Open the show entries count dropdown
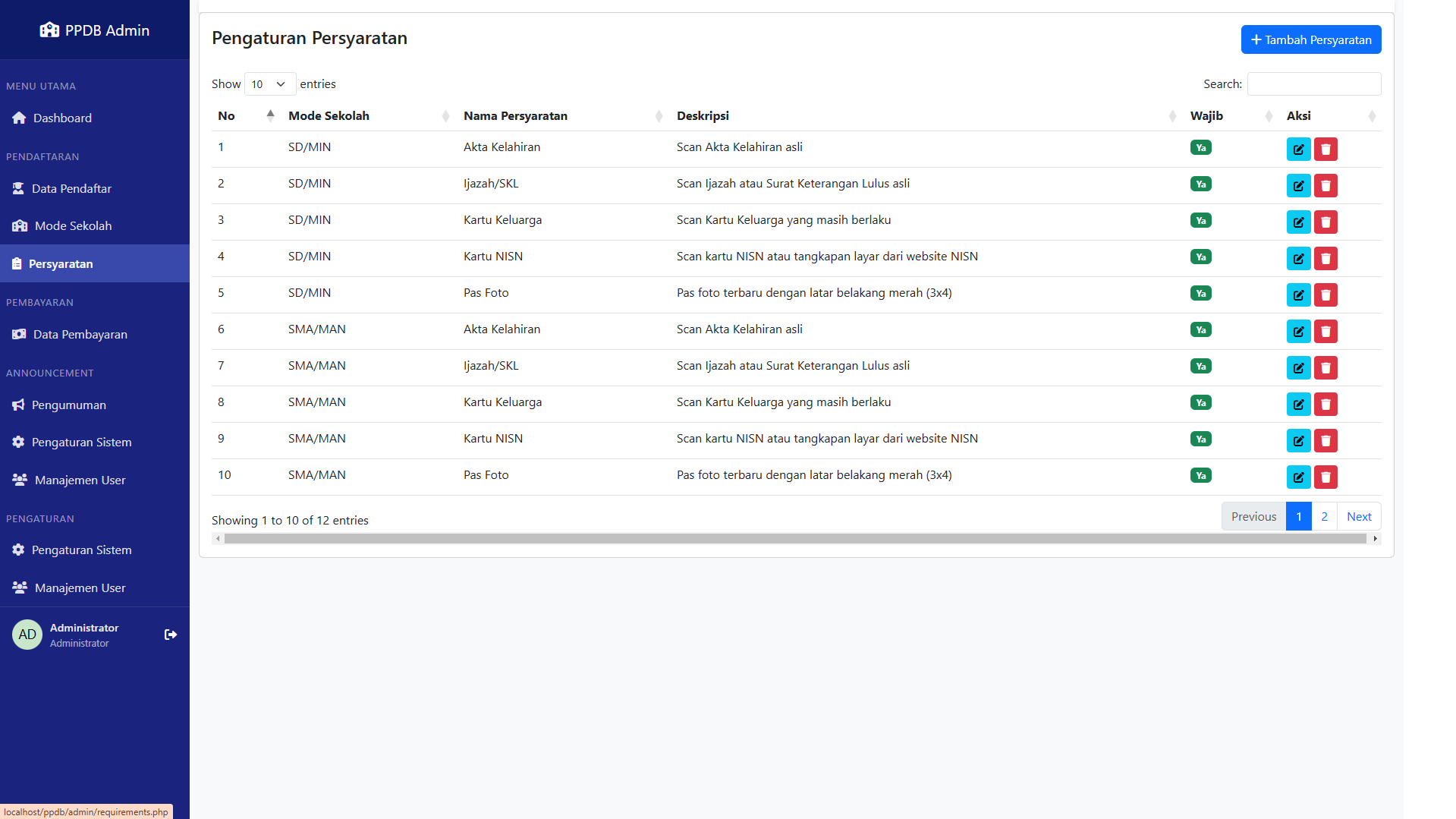This screenshot has height=819, width=1456. (x=270, y=84)
